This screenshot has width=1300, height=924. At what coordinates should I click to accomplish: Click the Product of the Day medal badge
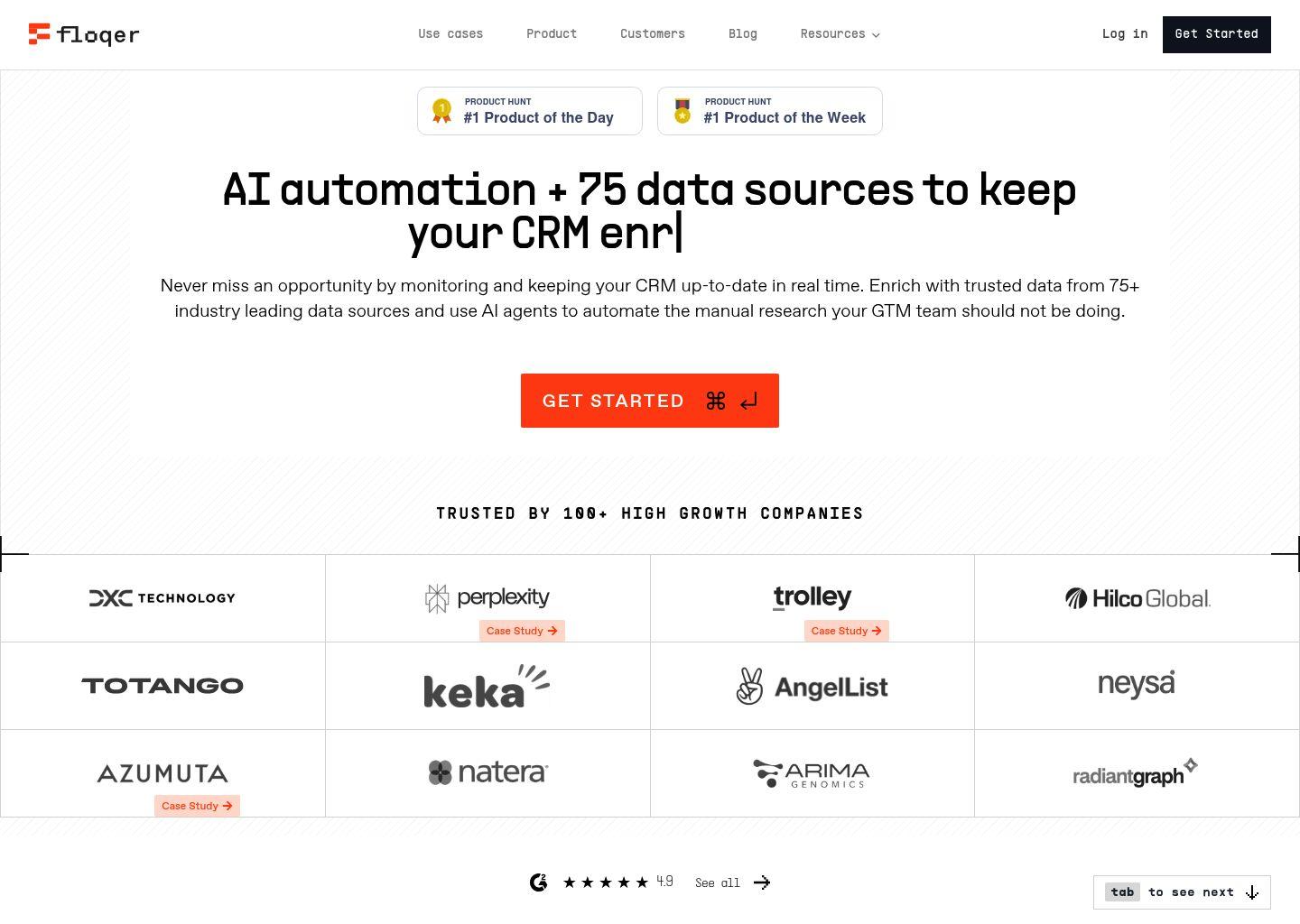[441, 111]
